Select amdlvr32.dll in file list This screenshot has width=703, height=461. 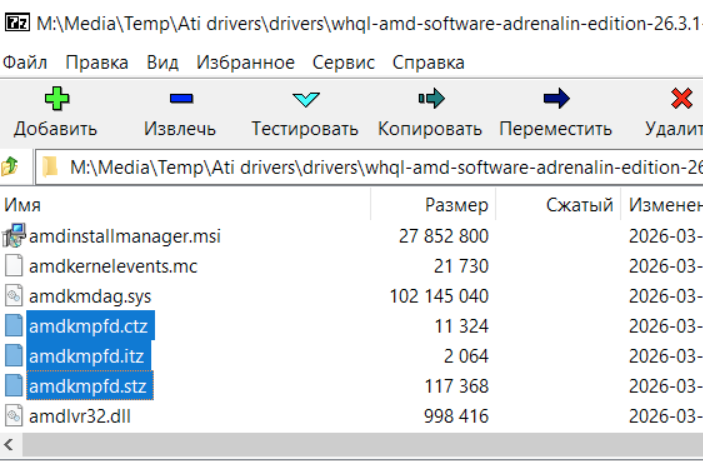click(80, 417)
